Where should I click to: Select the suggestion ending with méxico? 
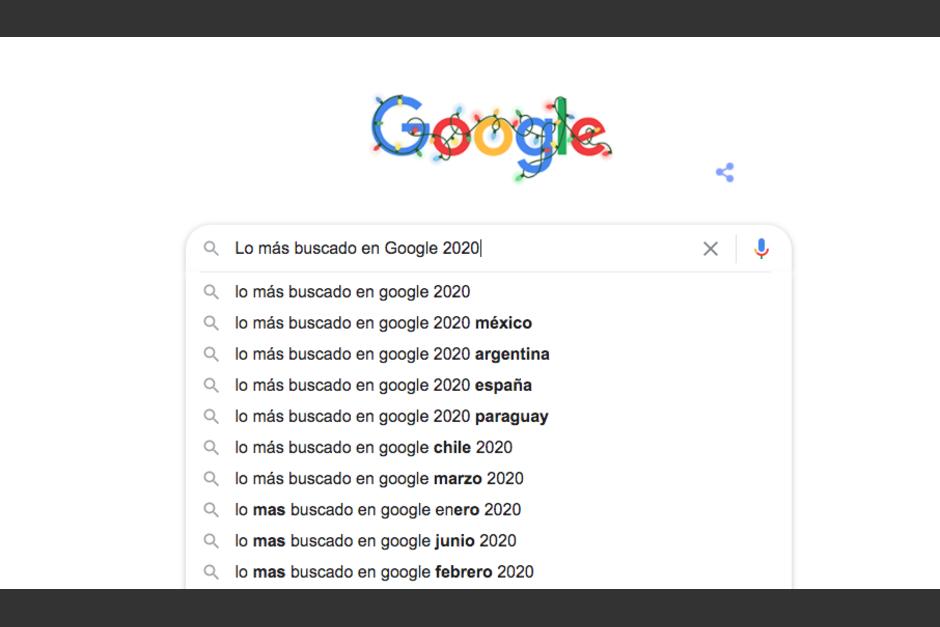pos(383,322)
